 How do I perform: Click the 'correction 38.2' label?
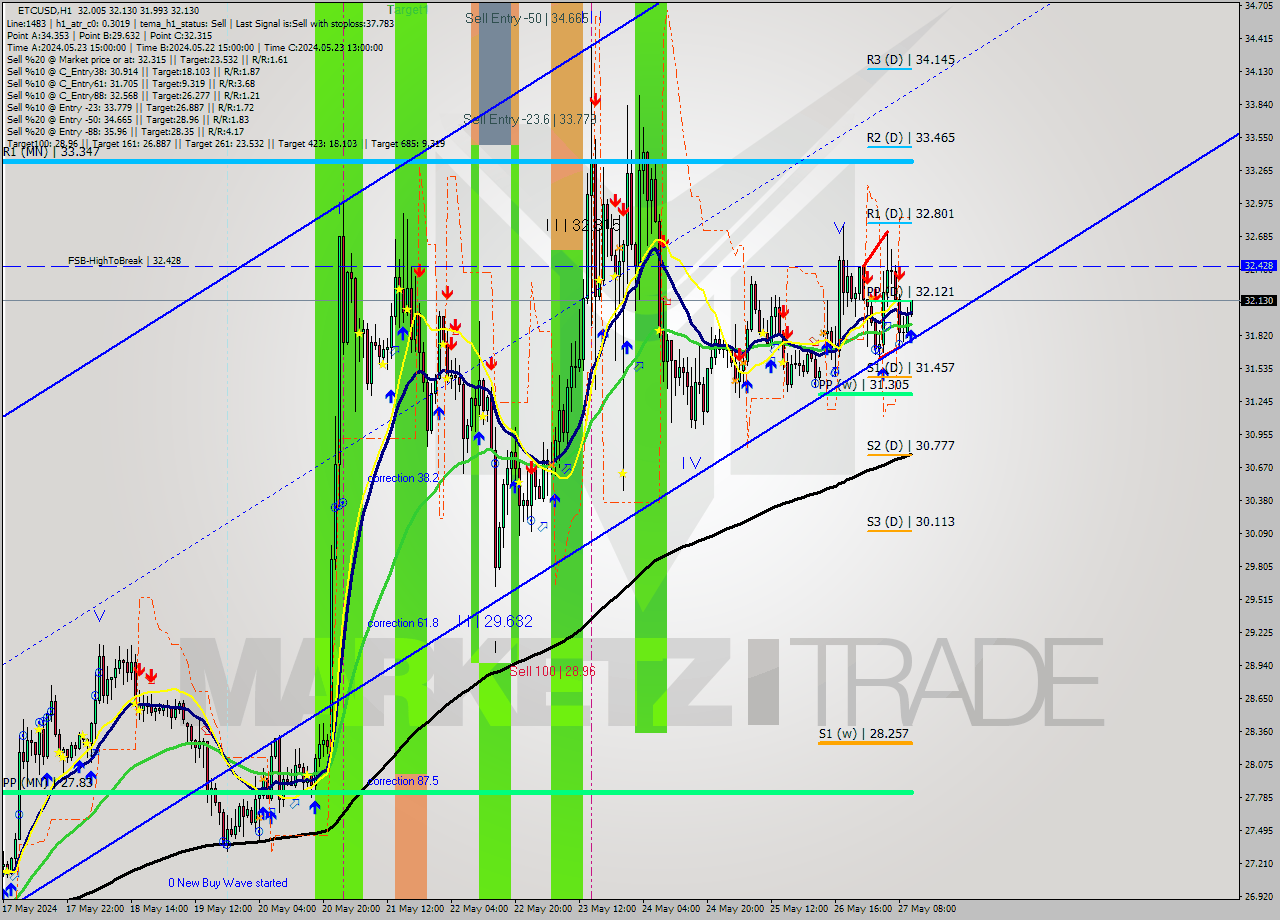click(403, 478)
